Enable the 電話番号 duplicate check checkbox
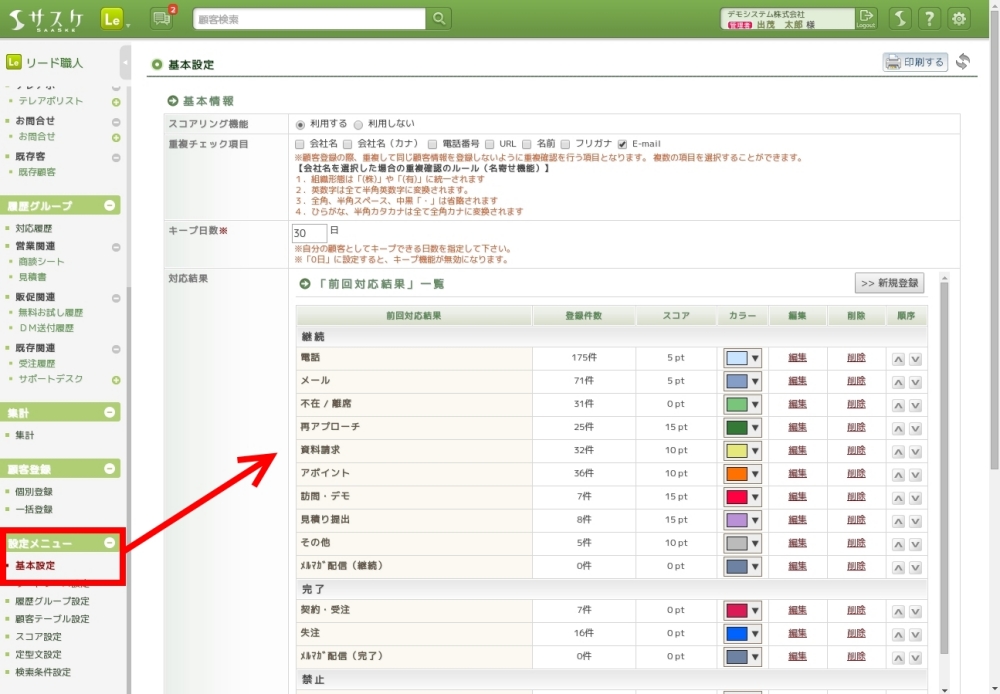 [x=433, y=144]
